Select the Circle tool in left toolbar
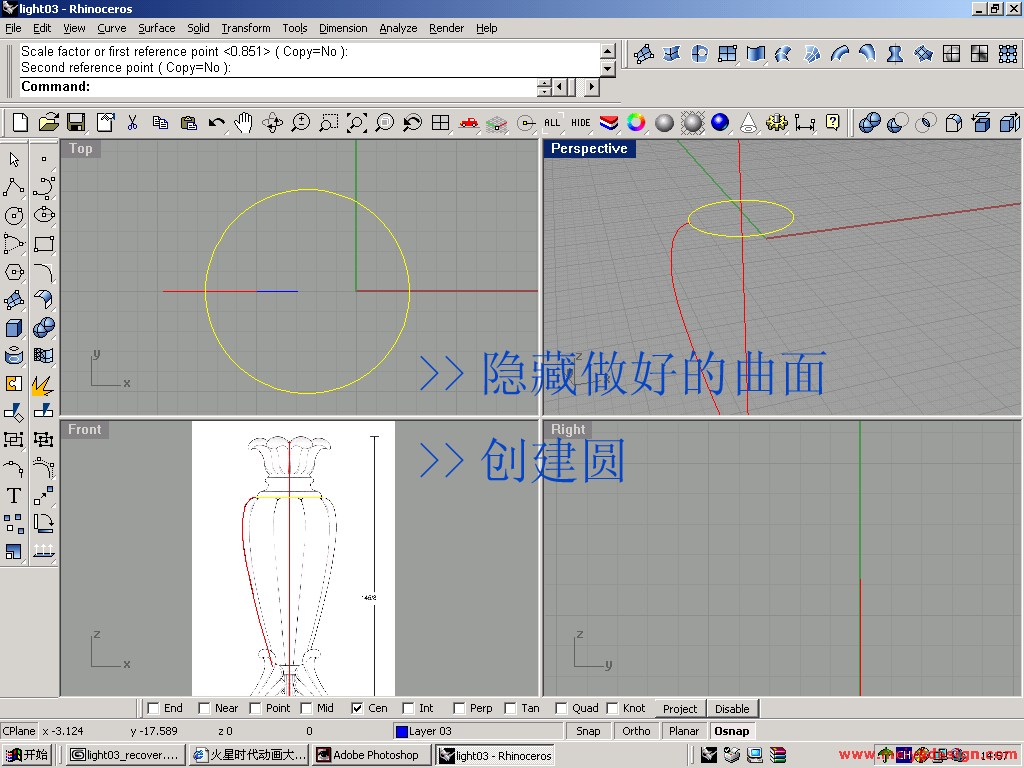The image size is (1024, 768). tap(14, 215)
